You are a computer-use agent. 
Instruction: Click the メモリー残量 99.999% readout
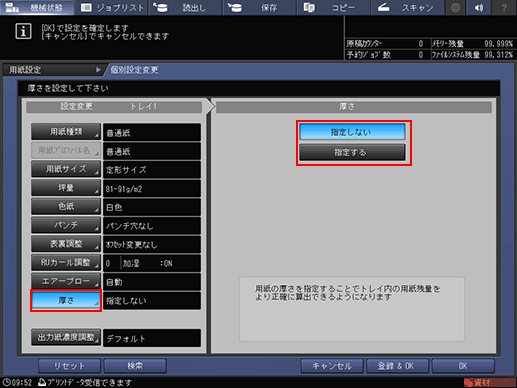pos(473,44)
